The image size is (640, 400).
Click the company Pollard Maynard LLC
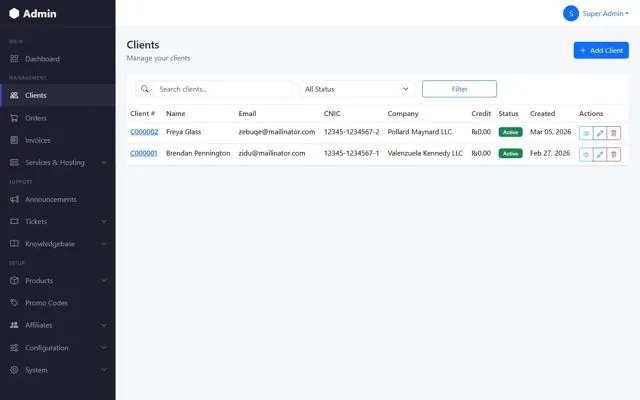point(420,132)
